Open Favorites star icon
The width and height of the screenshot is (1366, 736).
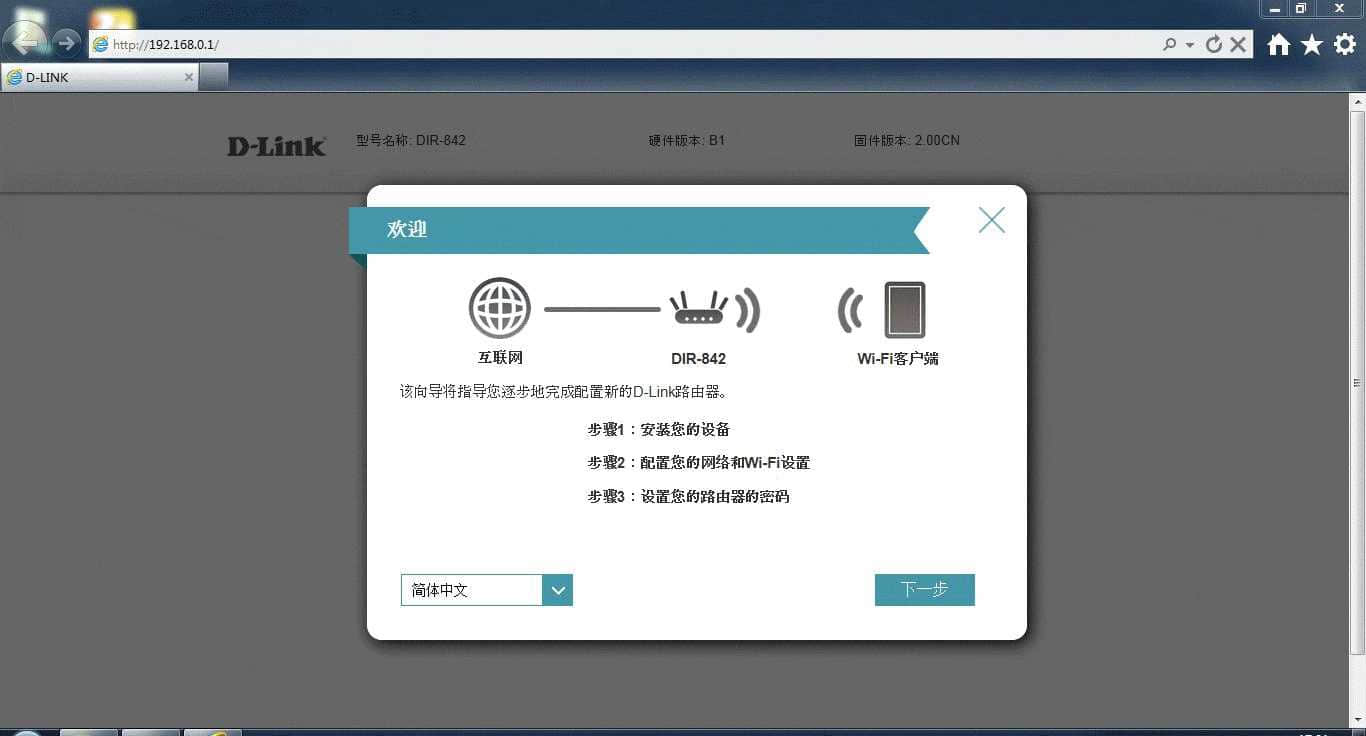coord(1311,44)
